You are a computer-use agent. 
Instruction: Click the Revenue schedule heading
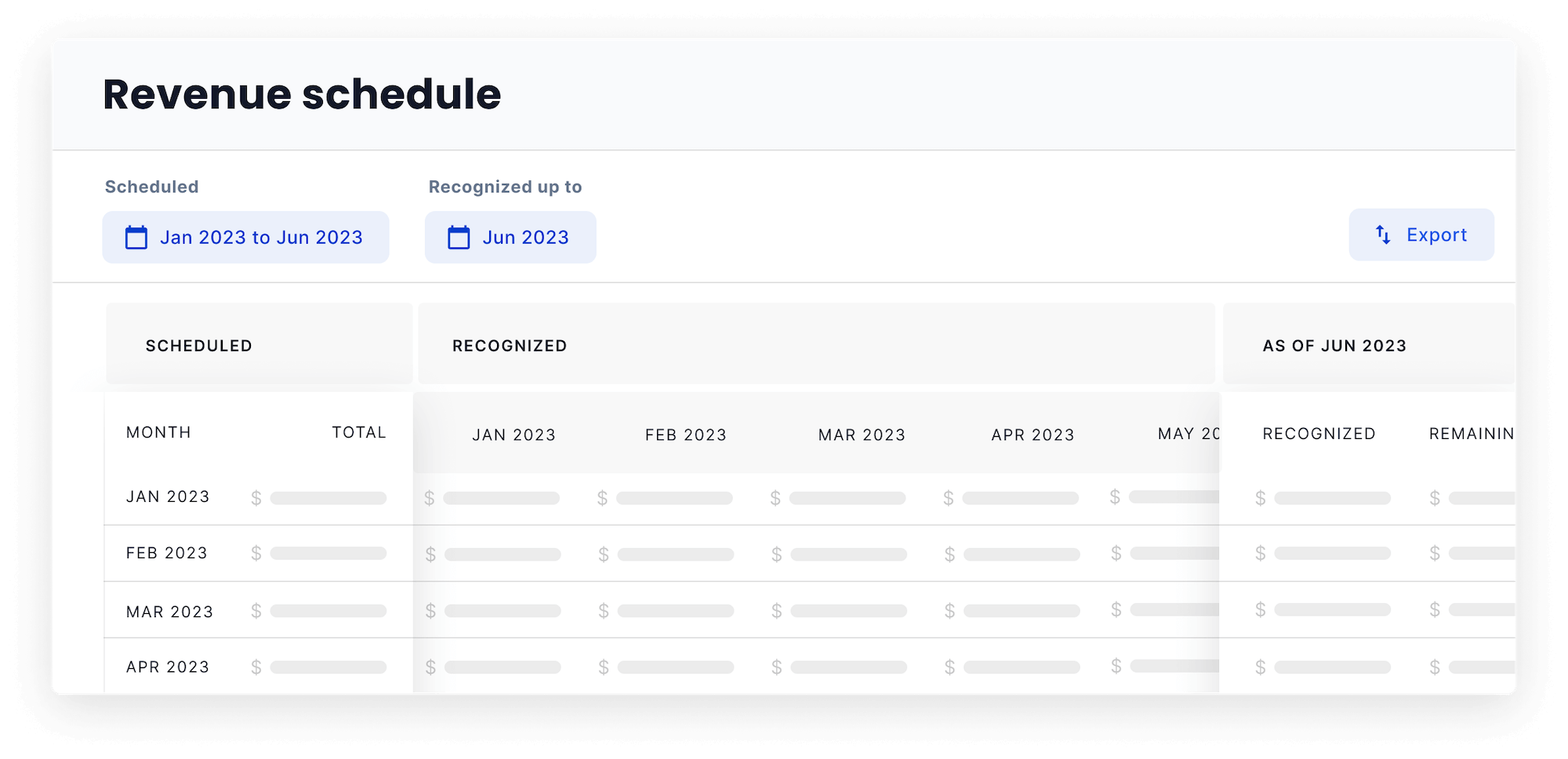(x=301, y=94)
